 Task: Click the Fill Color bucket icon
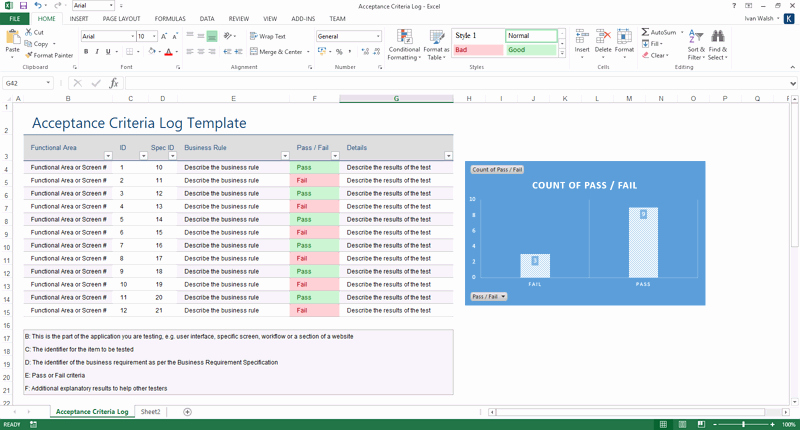[x=152, y=52]
